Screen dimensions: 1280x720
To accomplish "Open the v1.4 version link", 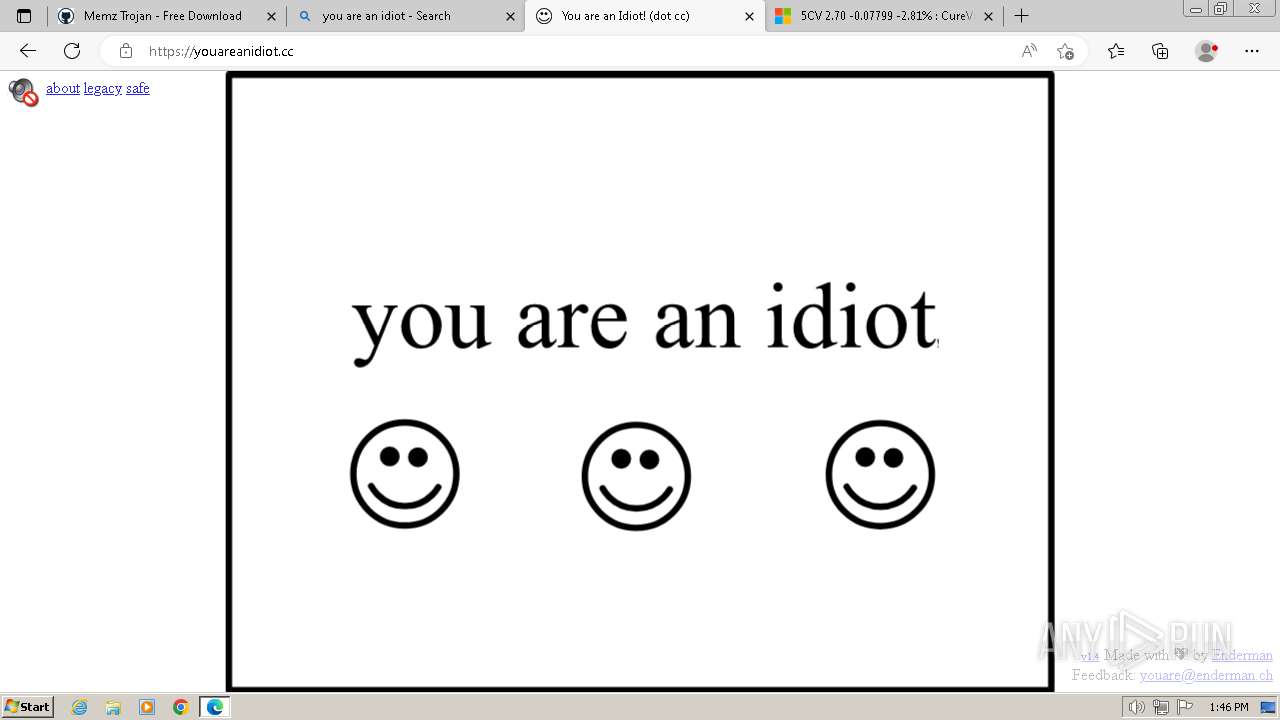I will pyautogui.click(x=1089, y=655).
